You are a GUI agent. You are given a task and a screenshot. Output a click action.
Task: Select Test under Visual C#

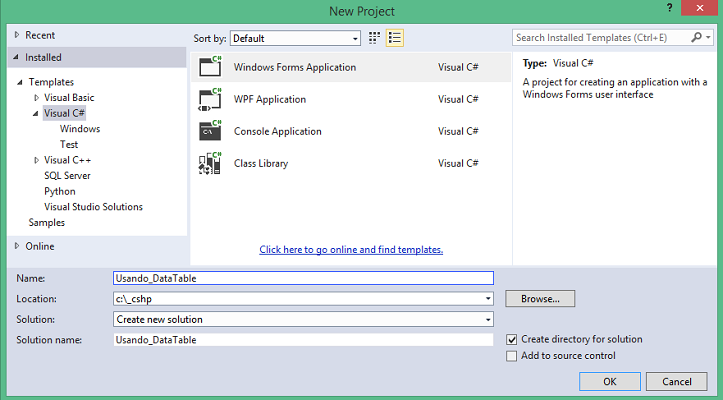click(x=69, y=144)
